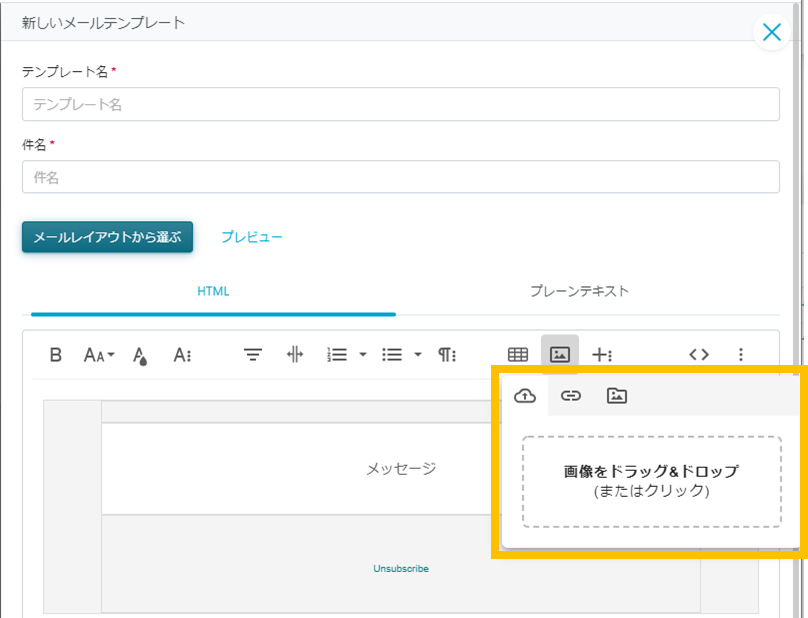Click the Unsubscribe link in template
Viewport: 808px width, 618px height.
tap(401, 569)
